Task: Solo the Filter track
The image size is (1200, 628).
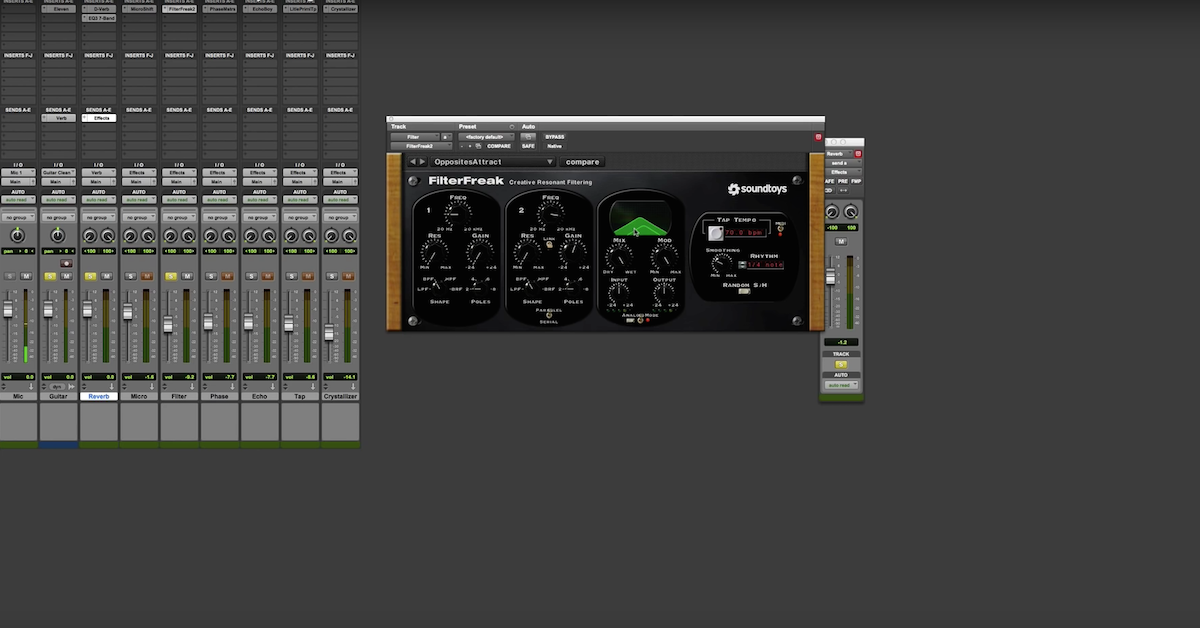Action: (171, 276)
